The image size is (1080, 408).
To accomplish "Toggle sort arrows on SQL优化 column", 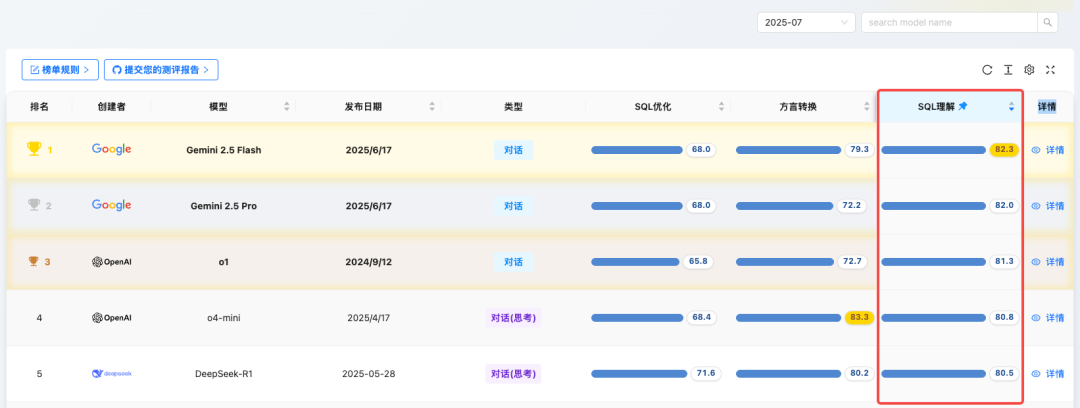I will [x=722, y=106].
